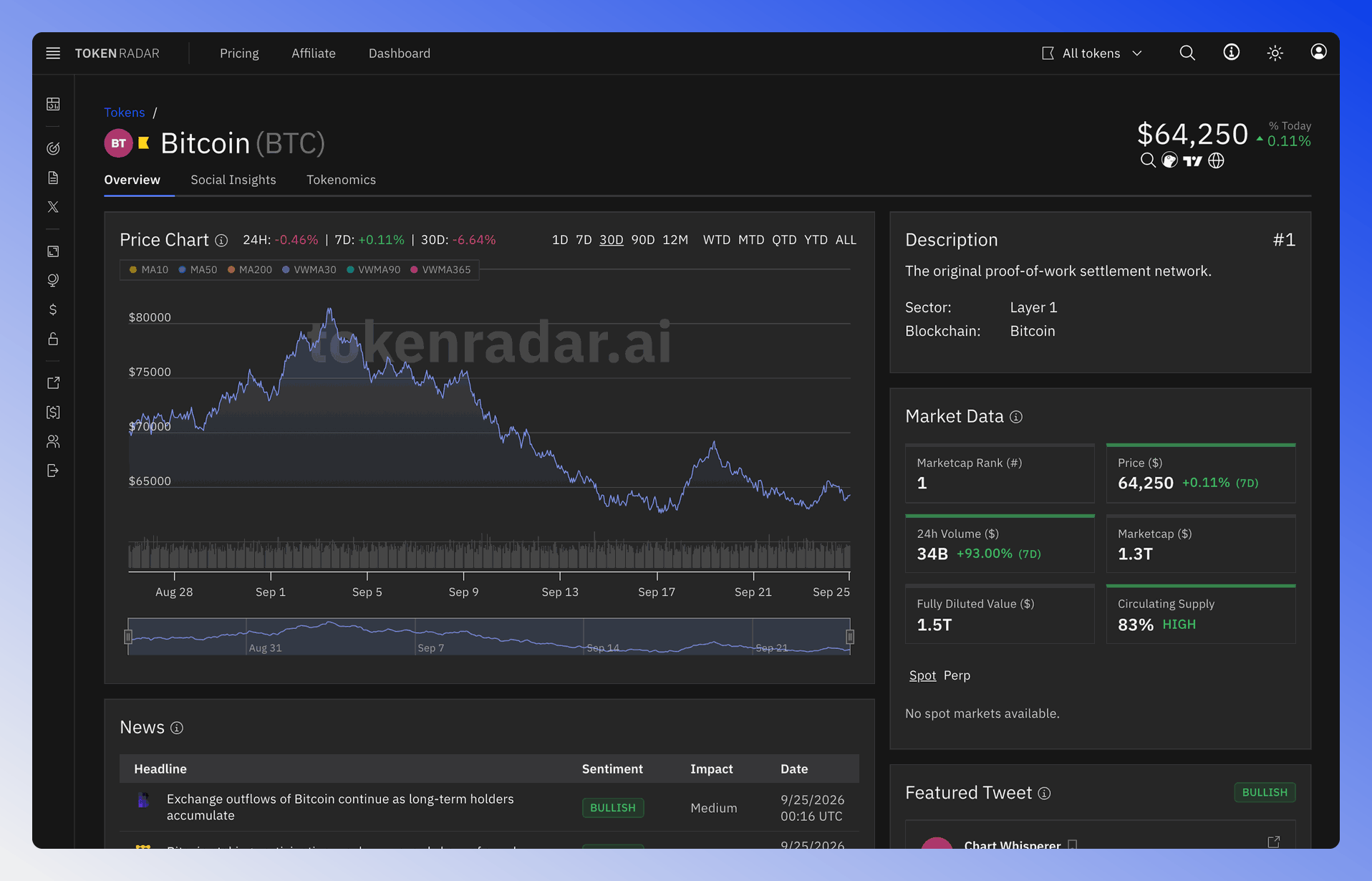Open the TradingView icon under the price
The image size is (1372, 881).
click(x=1192, y=161)
